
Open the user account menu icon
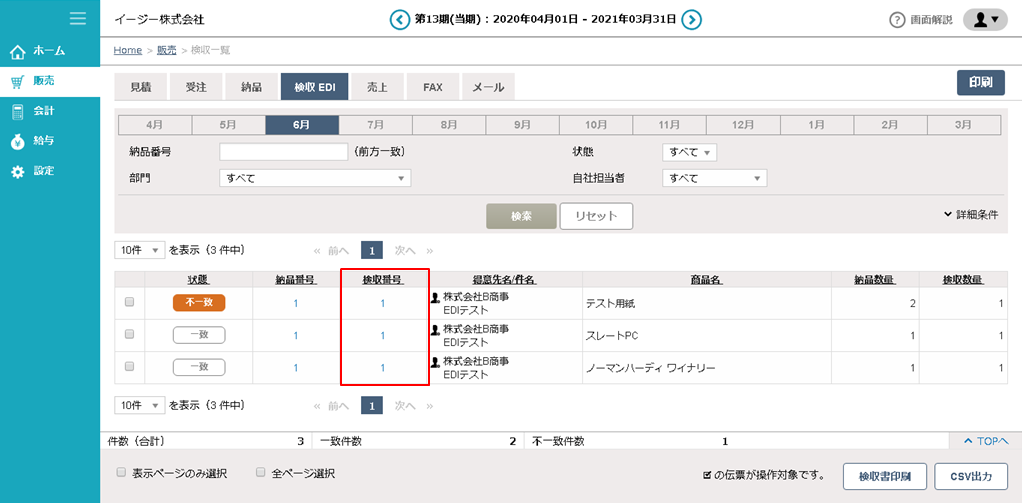point(985,19)
